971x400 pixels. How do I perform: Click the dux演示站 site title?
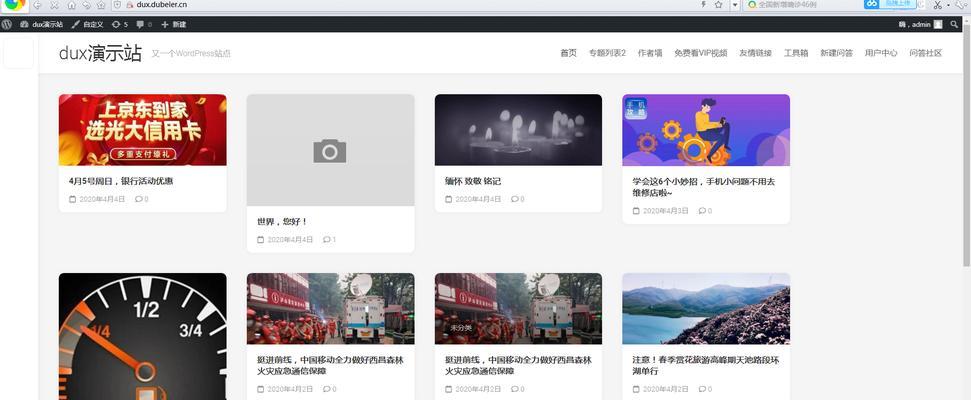(100, 53)
